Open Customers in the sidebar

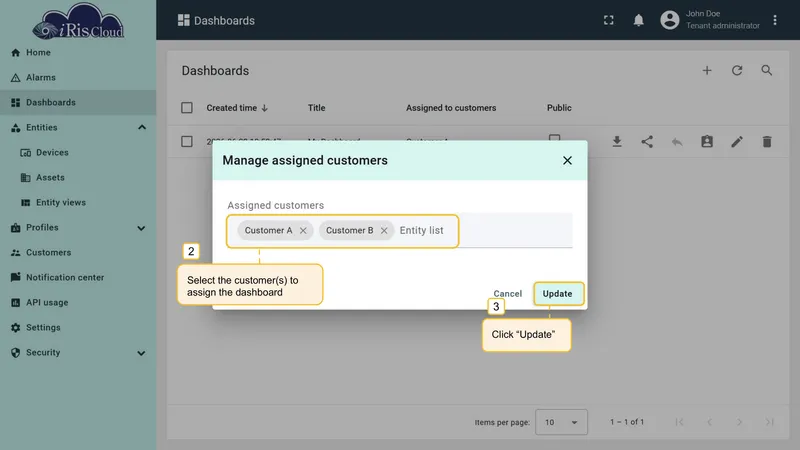click(78, 253)
